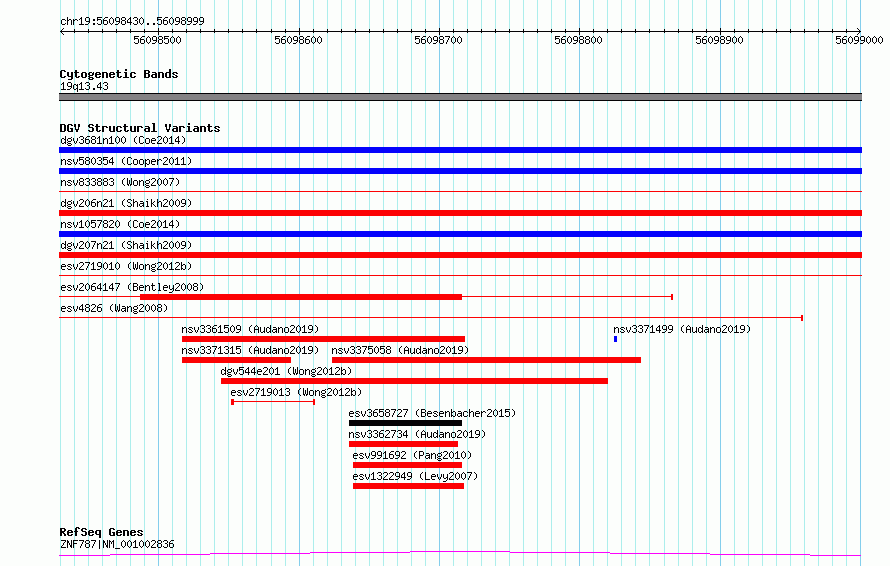Screen dimensions: 890x566
Task: Open dgv207n21 (Shaikh2009) variant label
Action: click(126, 245)
